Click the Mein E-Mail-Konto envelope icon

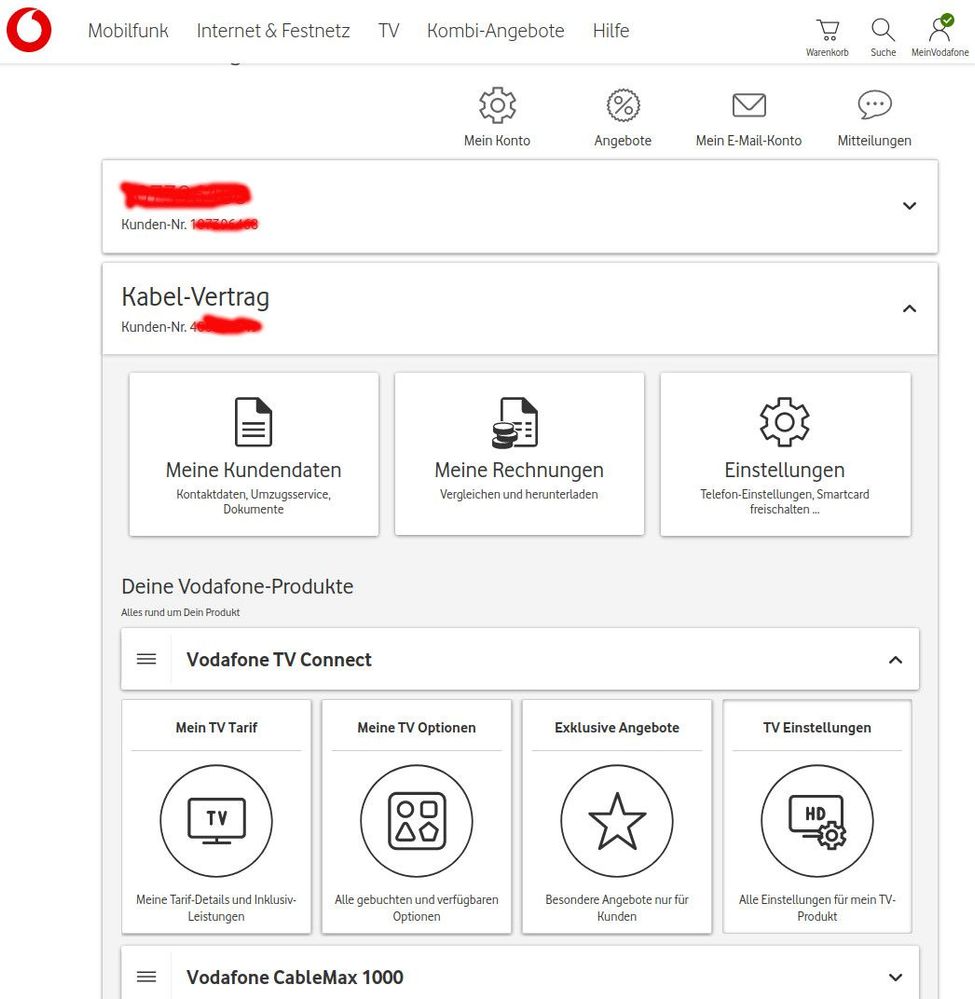pos(749,105)
